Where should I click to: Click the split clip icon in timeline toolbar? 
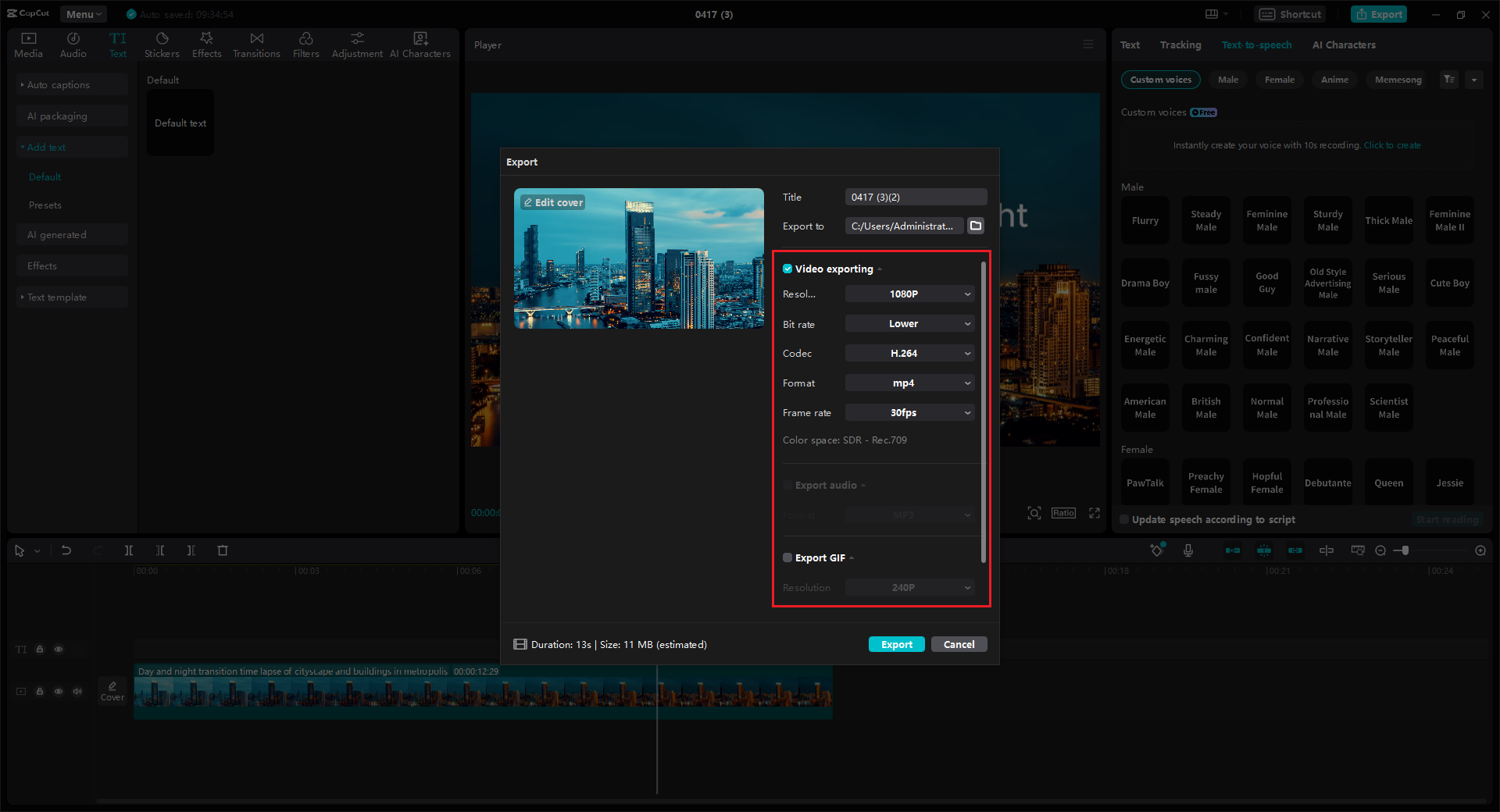129,550
